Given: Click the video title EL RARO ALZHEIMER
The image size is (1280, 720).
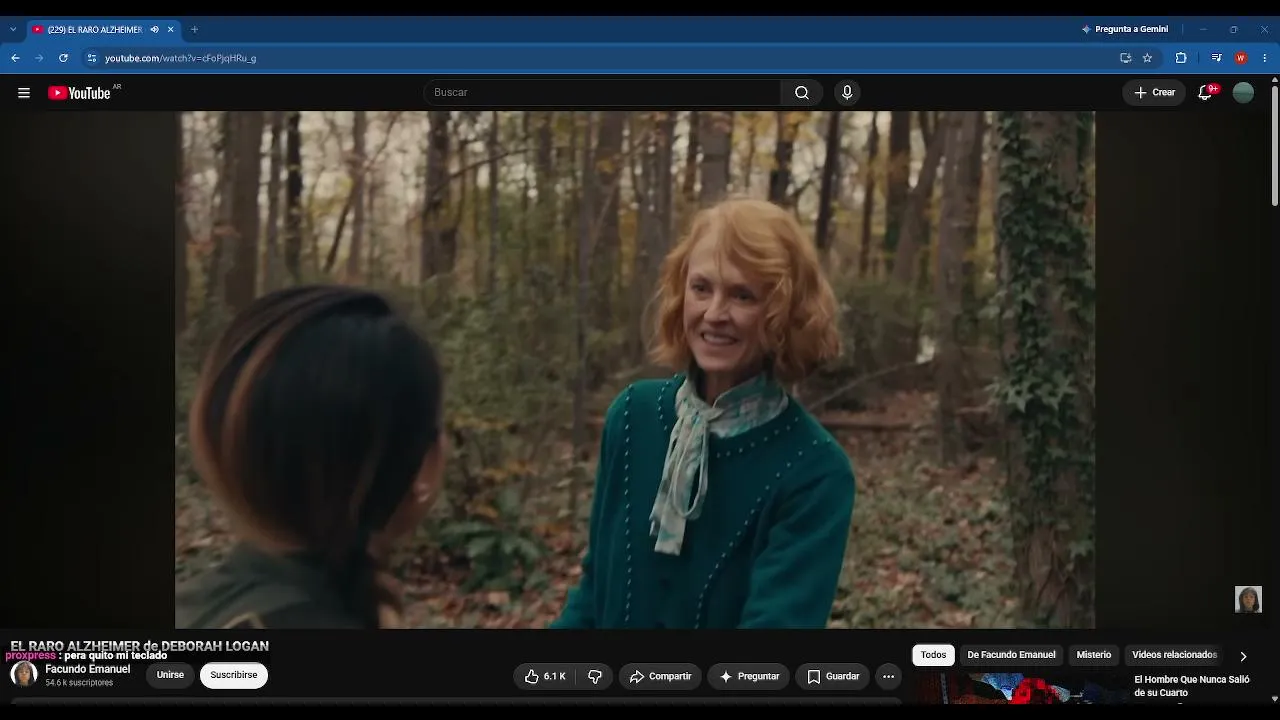Looking at the screenshot, I should [139, 646].
